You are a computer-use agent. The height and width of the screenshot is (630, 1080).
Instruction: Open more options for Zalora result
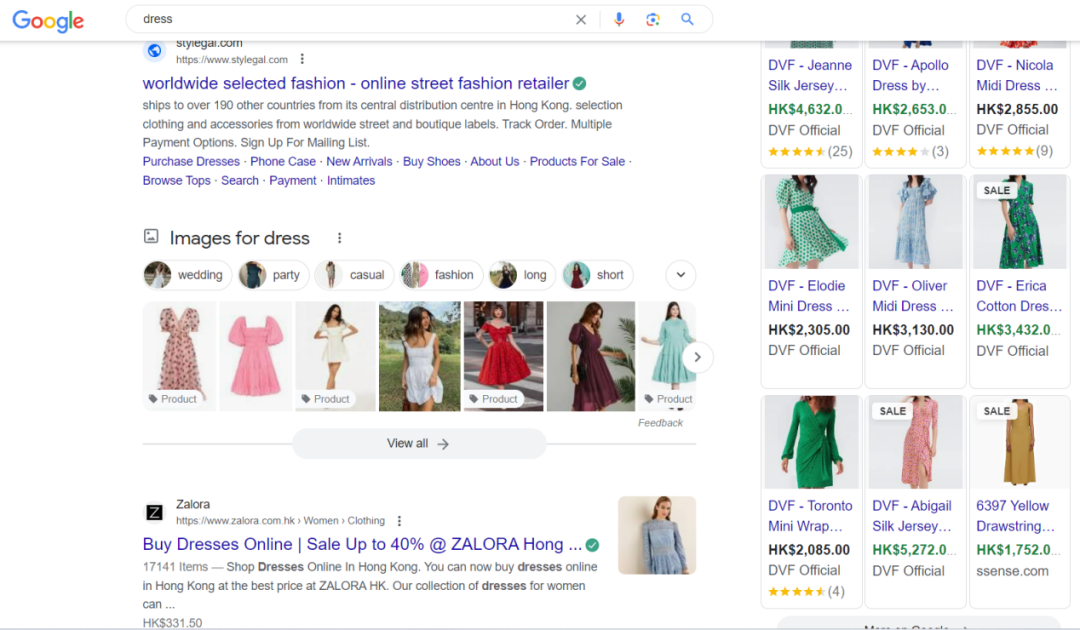(399, 521)
